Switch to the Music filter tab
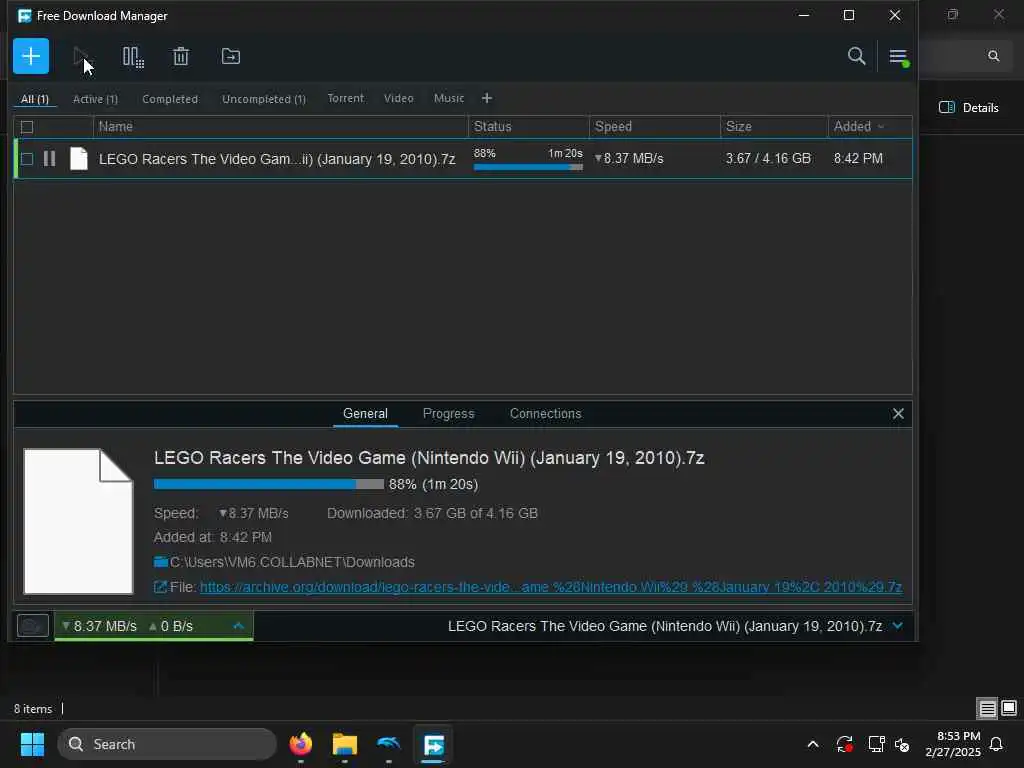The image size is (1024, 768). [x=449, y=99]
